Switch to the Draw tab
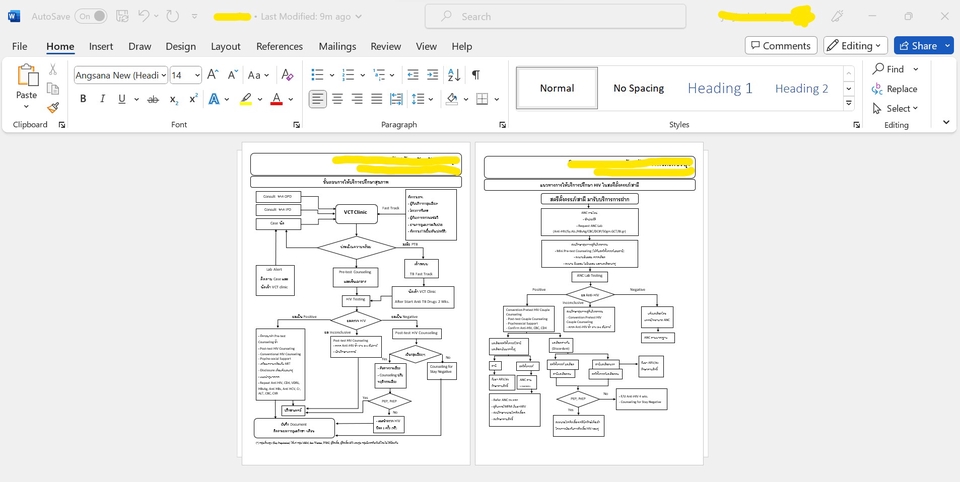 tap(140, 46)
